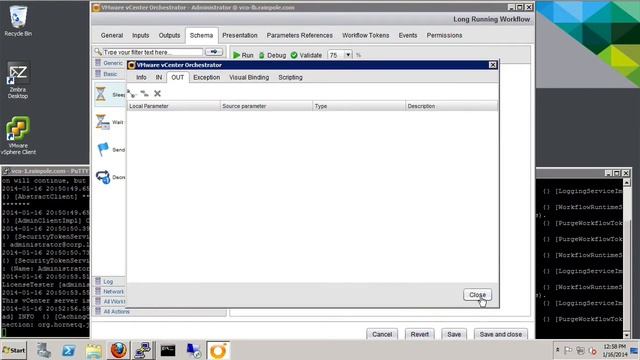This screenshot has height=360, width=640.
Task: Click the unbind parameter icon
Action: click(x=144, y=93)
